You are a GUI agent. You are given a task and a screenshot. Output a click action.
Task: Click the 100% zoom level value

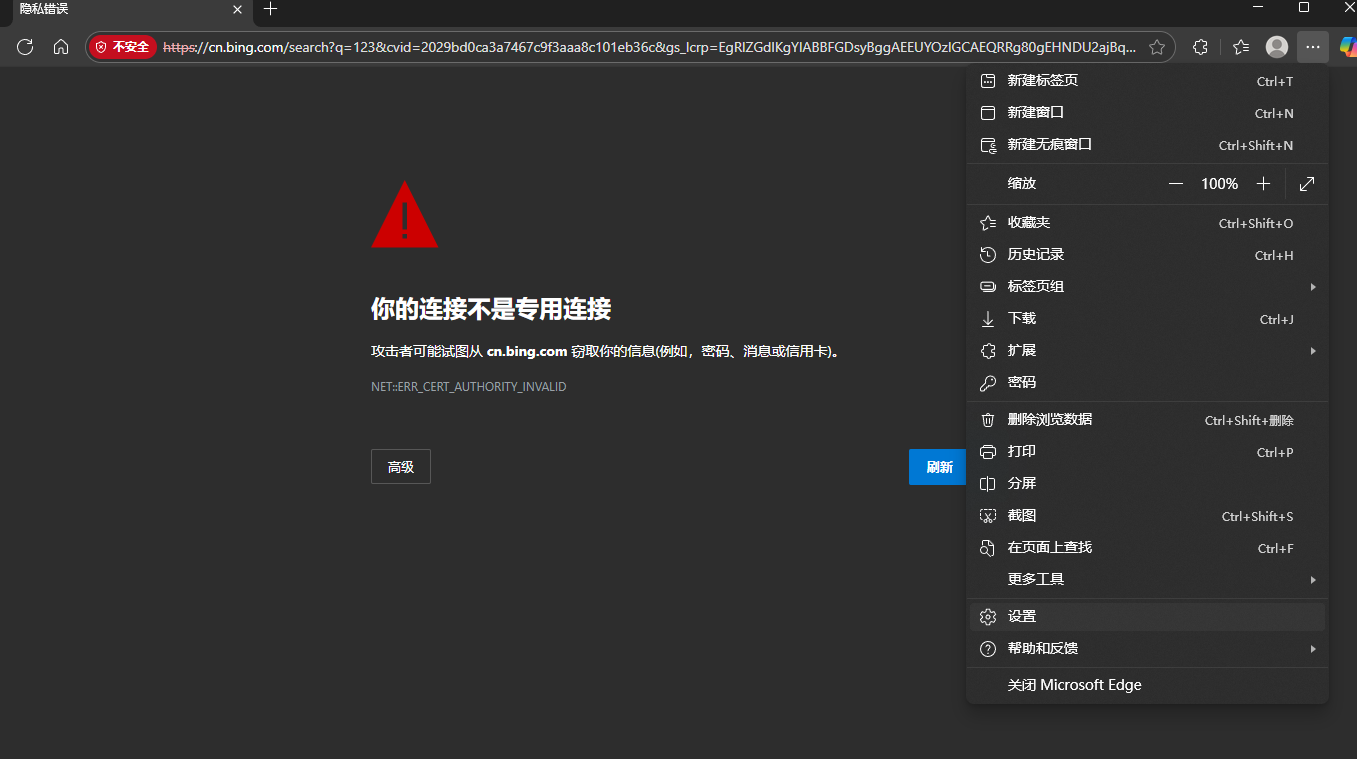click(1219, 184)
